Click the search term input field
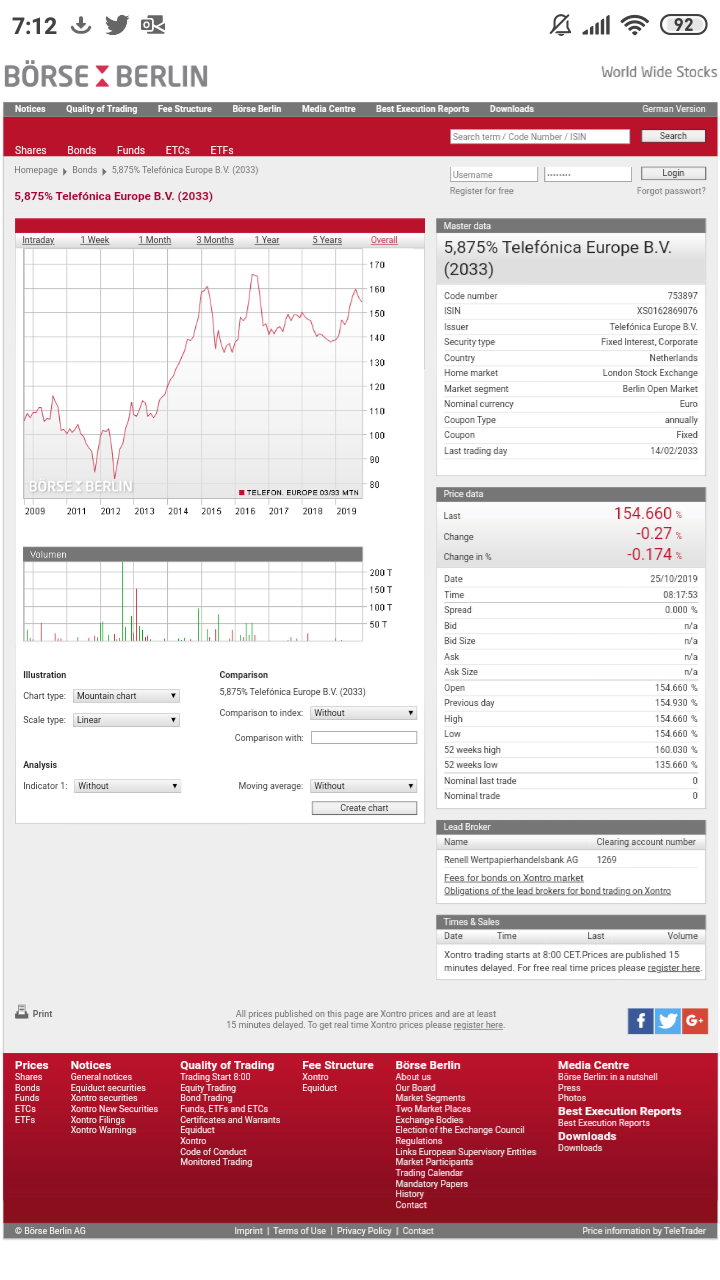 tap(540, 136)
